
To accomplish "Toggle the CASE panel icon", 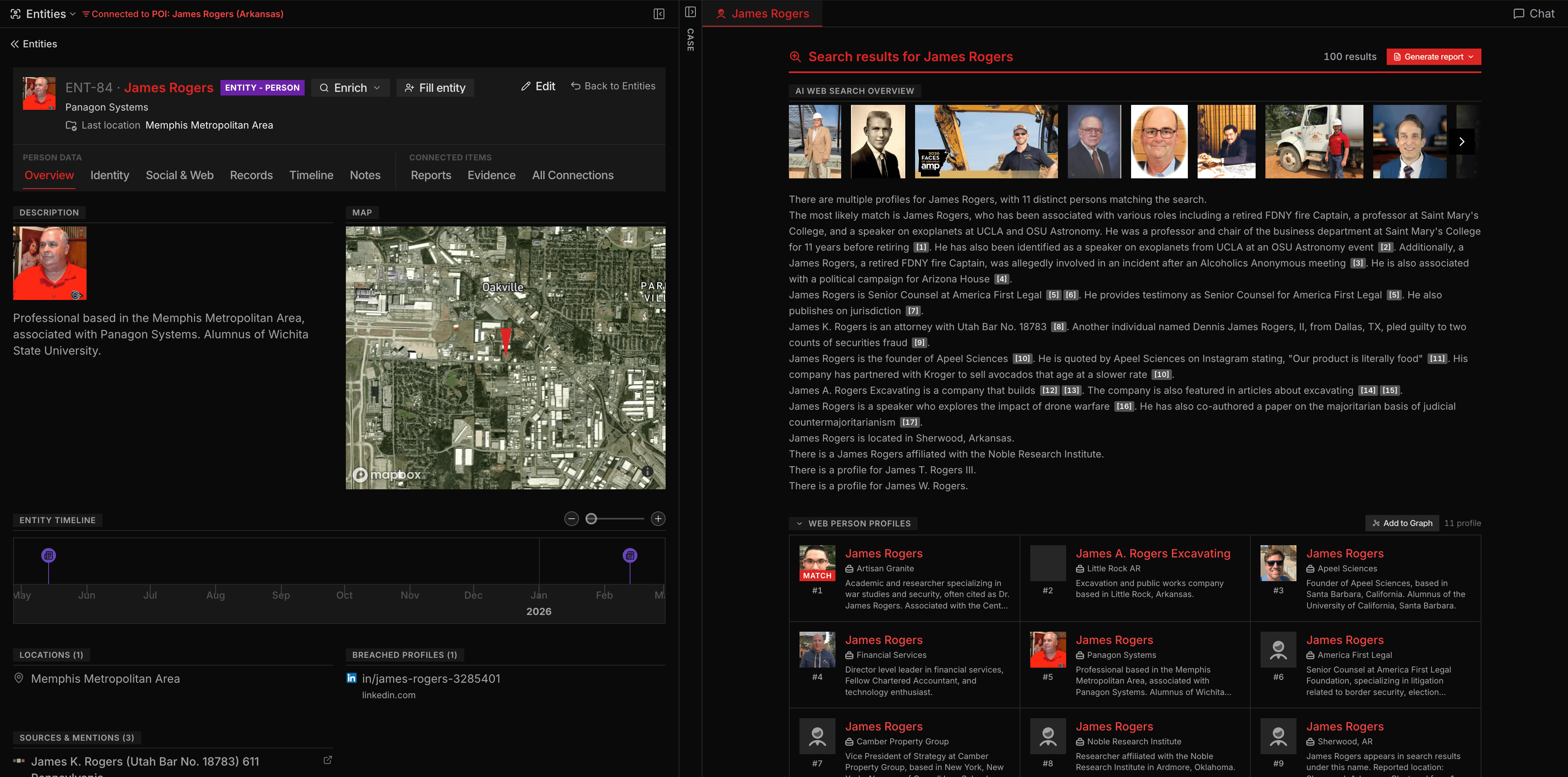I will coord(690,12).
